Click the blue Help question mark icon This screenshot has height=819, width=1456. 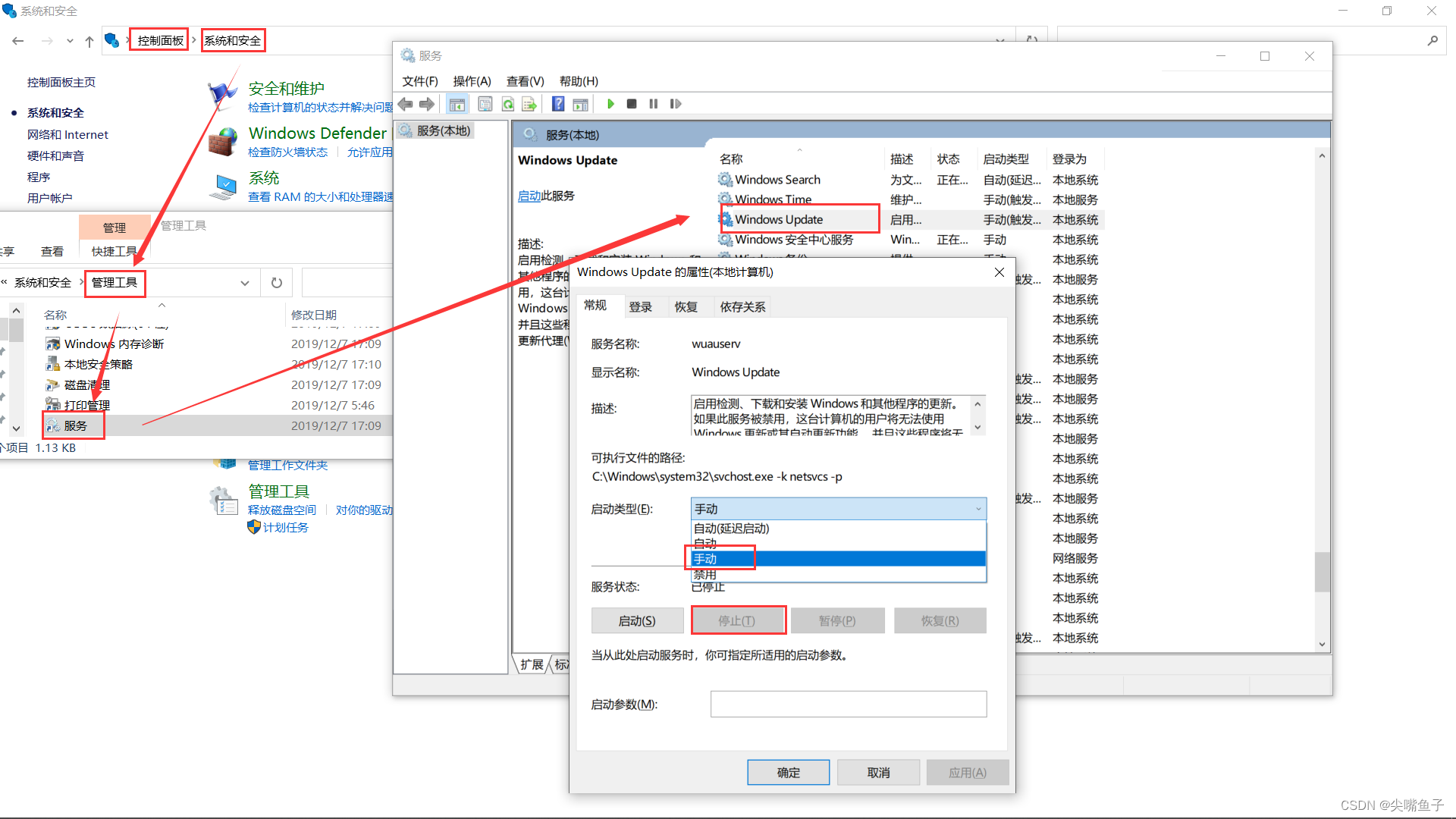[558, 104]
